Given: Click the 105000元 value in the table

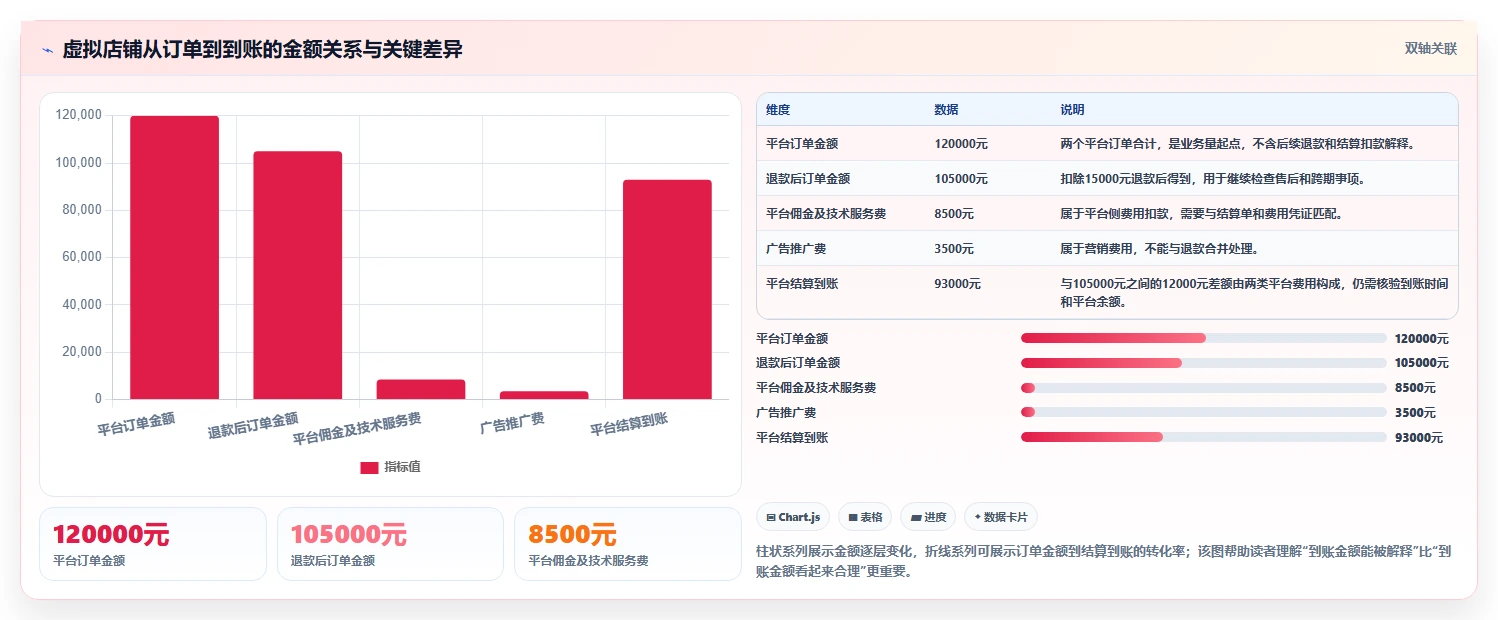Looking at the screenshot, I should (961, 179).
